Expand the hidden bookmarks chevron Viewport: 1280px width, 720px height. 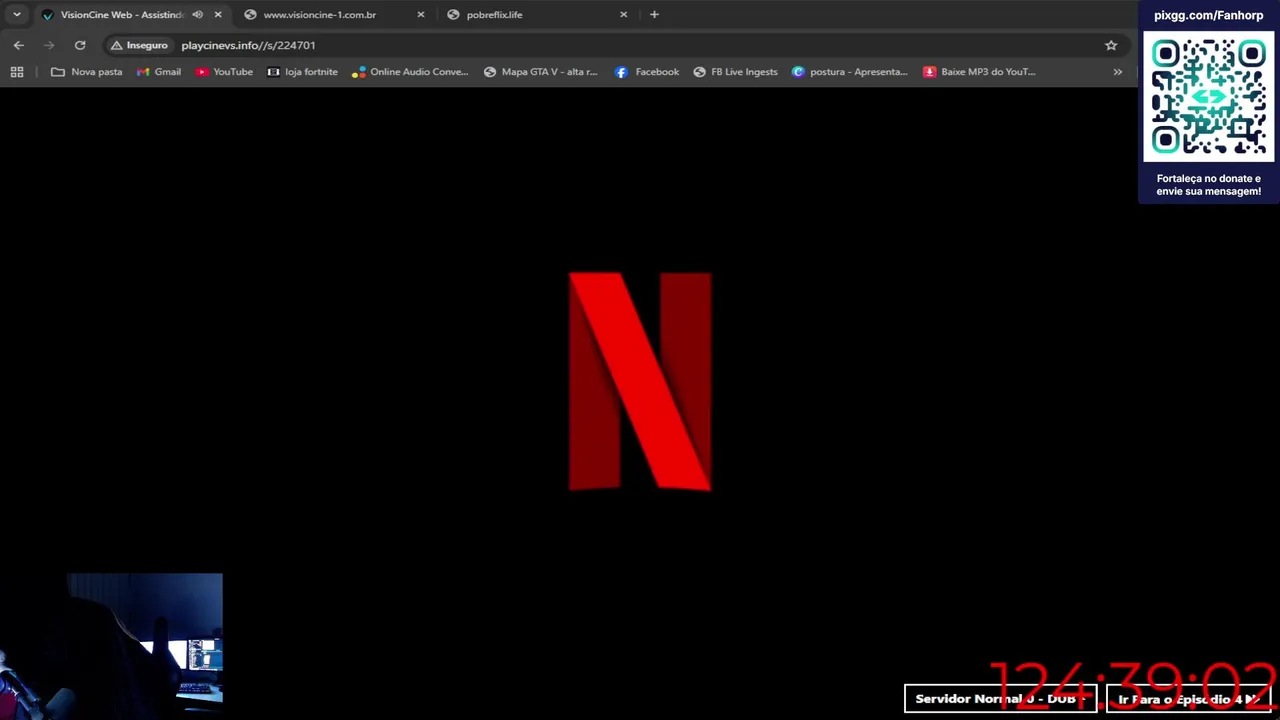1117,72
